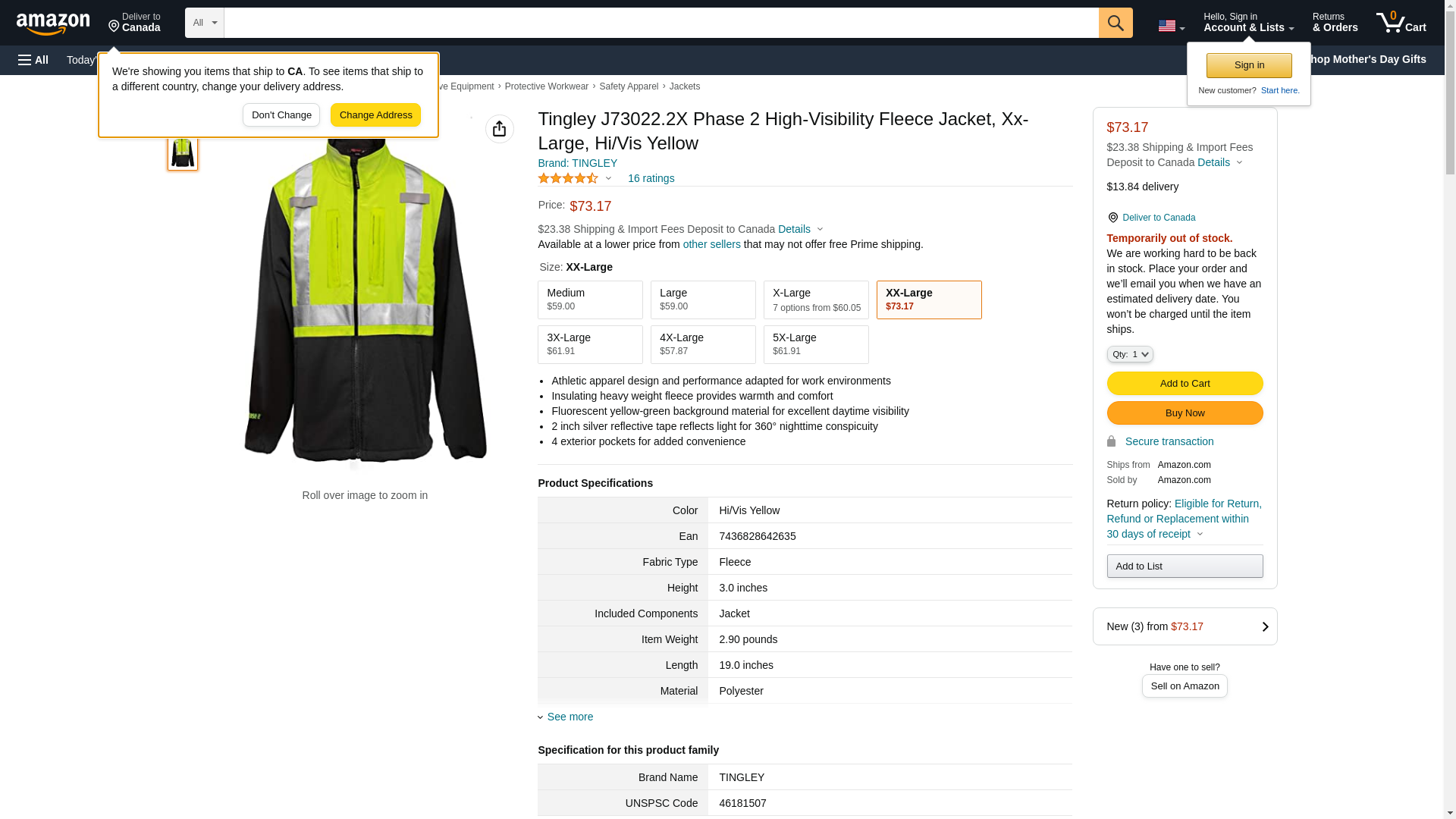Click the search magnifier button
The width and height of the screenshot is (1456, 819).
[x=1115, y=23]
